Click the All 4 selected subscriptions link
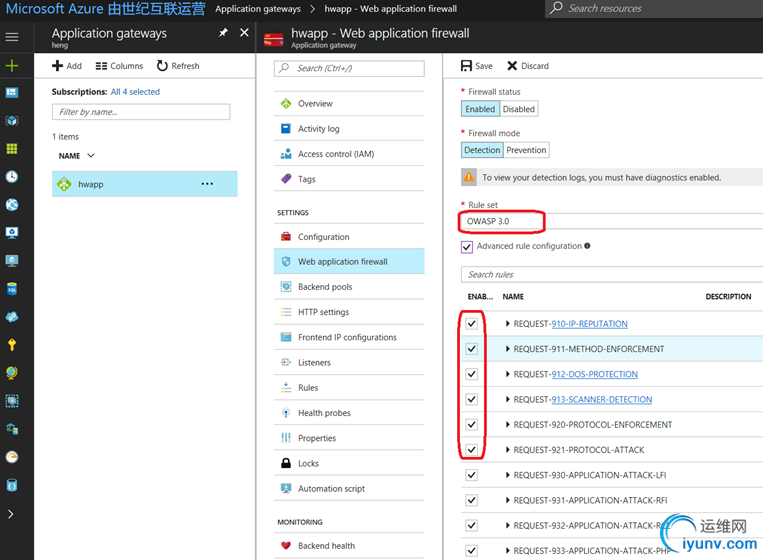 [x=135, y=91]
